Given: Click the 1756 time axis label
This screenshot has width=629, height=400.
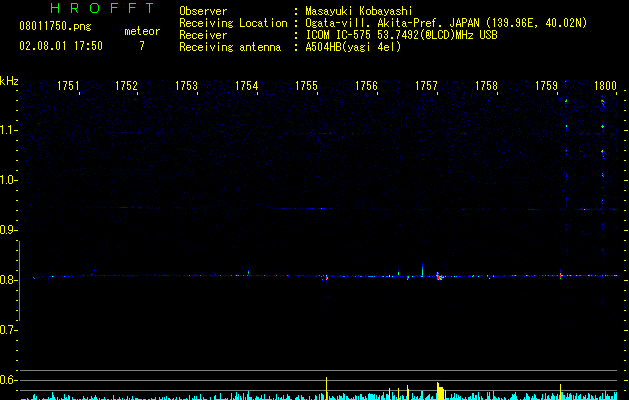Looking at the screenshot, I should (366, 86).
